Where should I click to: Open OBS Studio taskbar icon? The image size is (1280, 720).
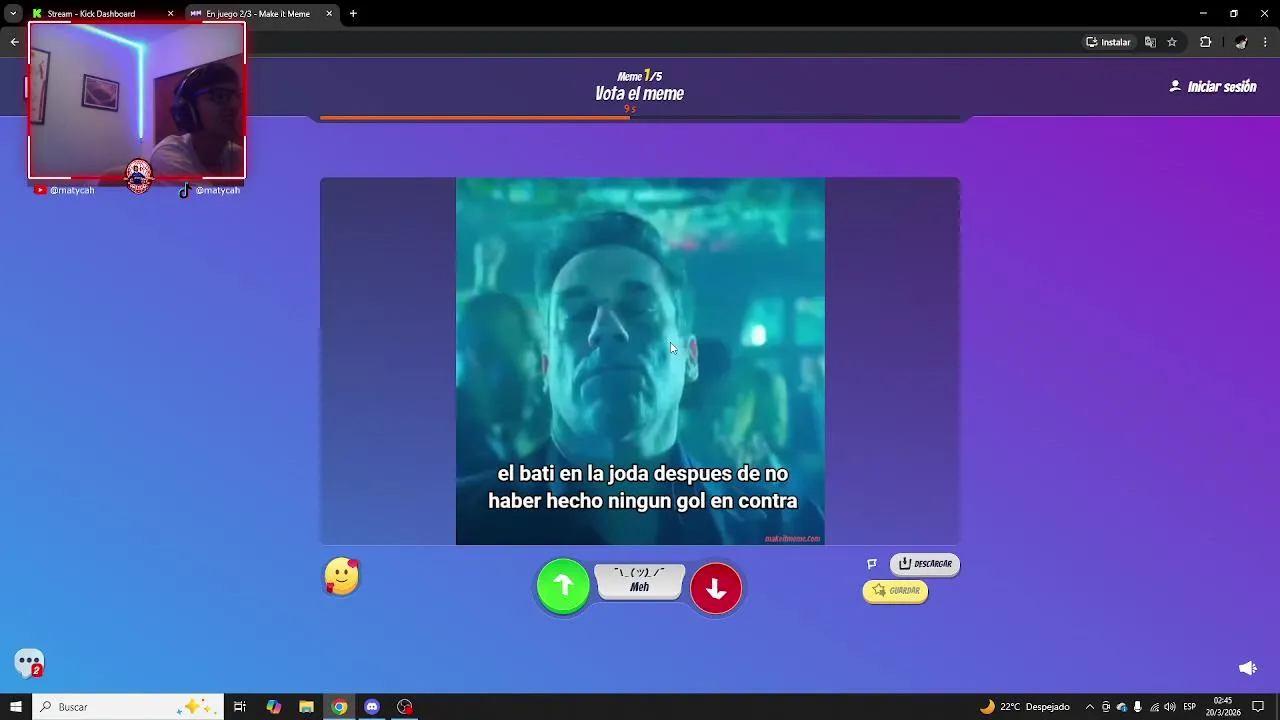405,707
